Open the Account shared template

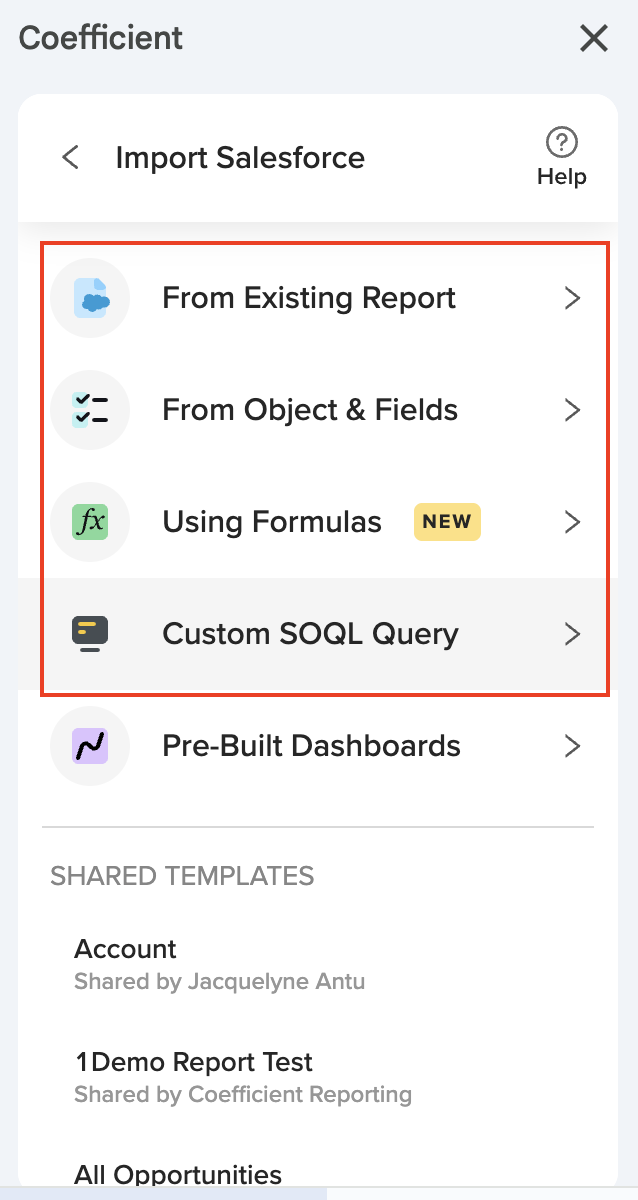126,949
